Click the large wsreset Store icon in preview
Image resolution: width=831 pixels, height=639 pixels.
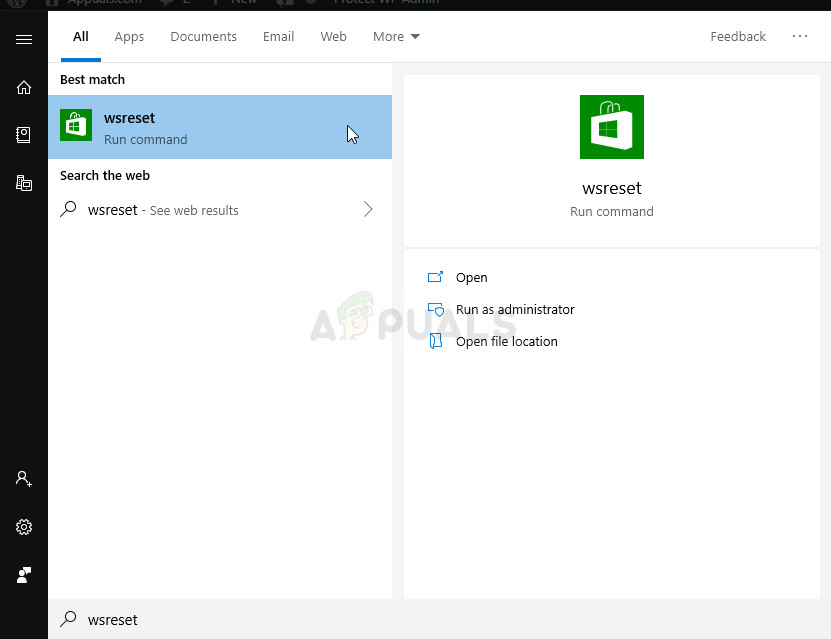click(x=612, y=127)
